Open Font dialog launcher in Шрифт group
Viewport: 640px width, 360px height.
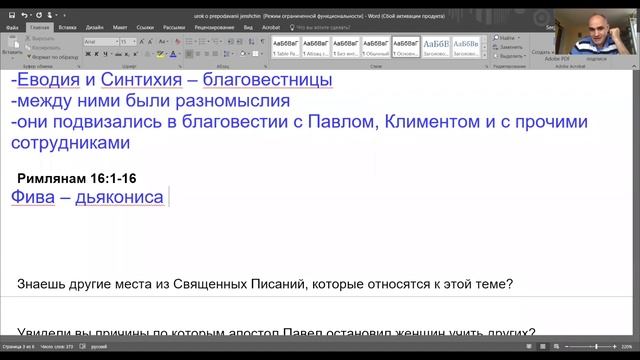[180, 67]
